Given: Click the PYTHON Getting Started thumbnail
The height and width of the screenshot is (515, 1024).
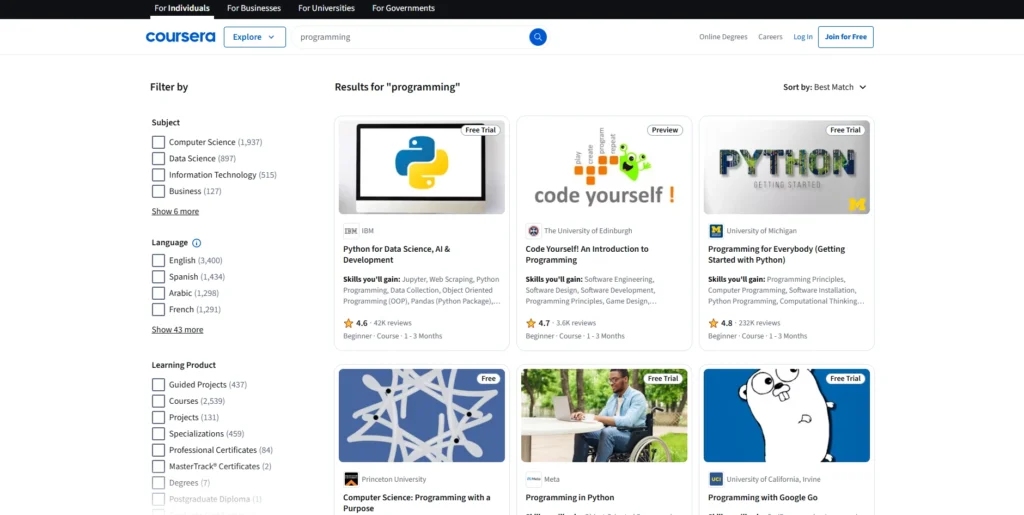Looking at the screenshot, I should click(786, 167).
